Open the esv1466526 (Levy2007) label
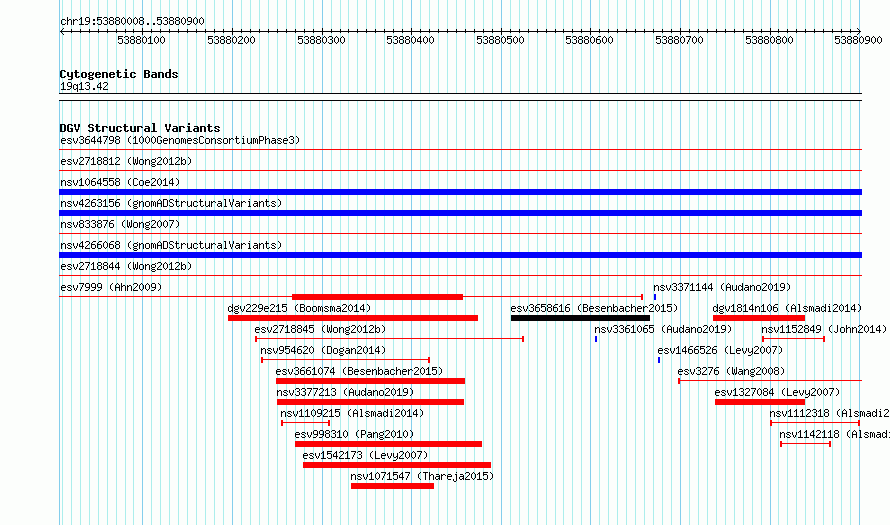The width and height of the screenshot is (890, 525). pyautogui.click(x=720, y=350)
